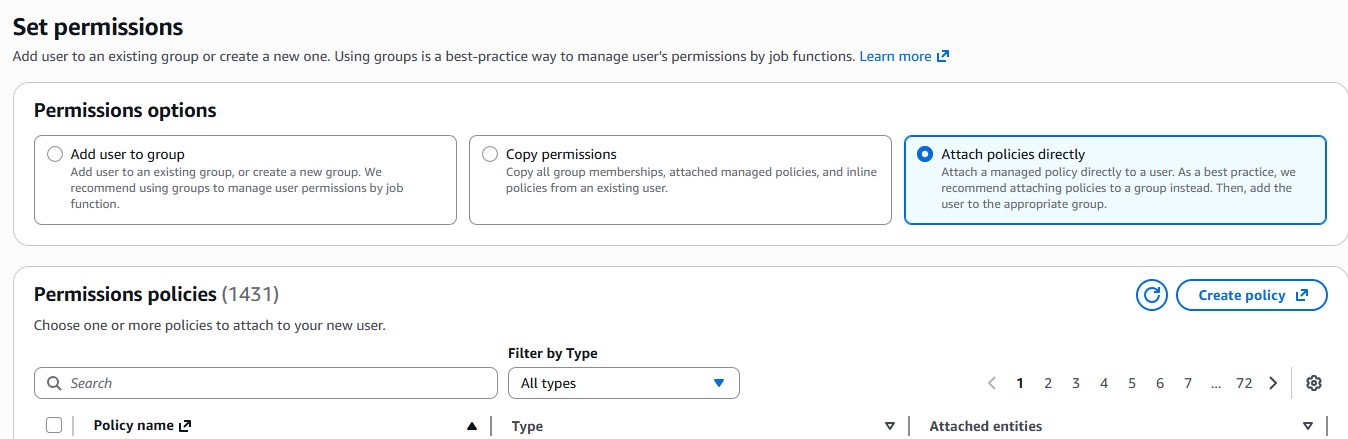Image resolution: width=1348 pixels, height=439 pixels.
Task: Open the Filter by Type dropdown
Action: coord(624,383)
